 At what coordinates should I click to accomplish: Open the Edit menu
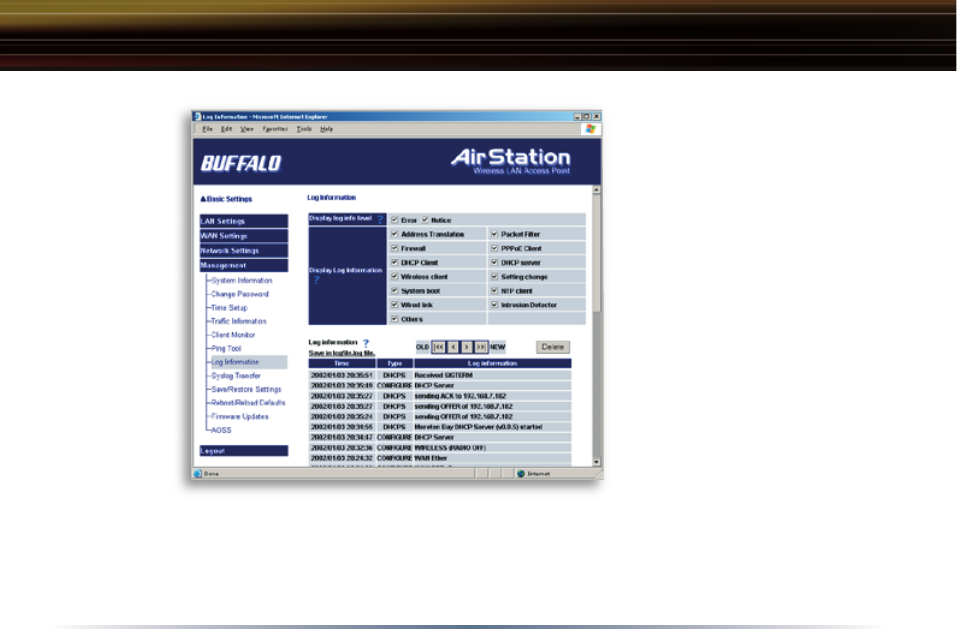click(x=226, y=129)
